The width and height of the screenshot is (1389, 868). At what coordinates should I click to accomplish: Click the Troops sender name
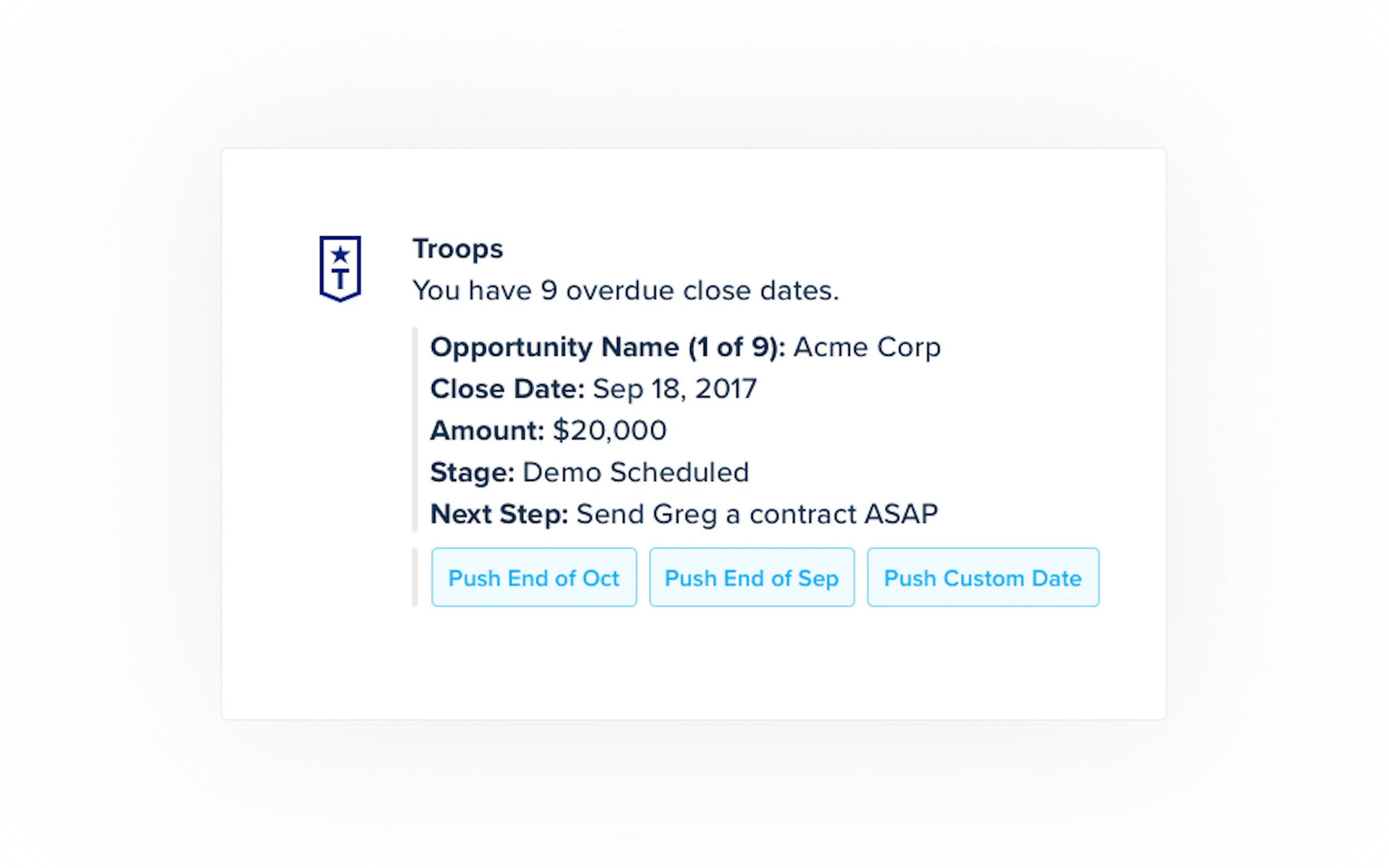tap(458, 249)
